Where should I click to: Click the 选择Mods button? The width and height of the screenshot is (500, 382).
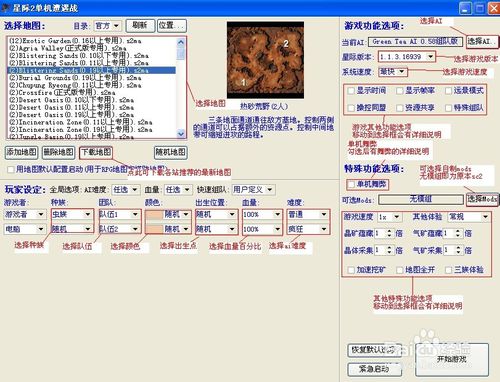pyautogui.click(x=482, y=199)
